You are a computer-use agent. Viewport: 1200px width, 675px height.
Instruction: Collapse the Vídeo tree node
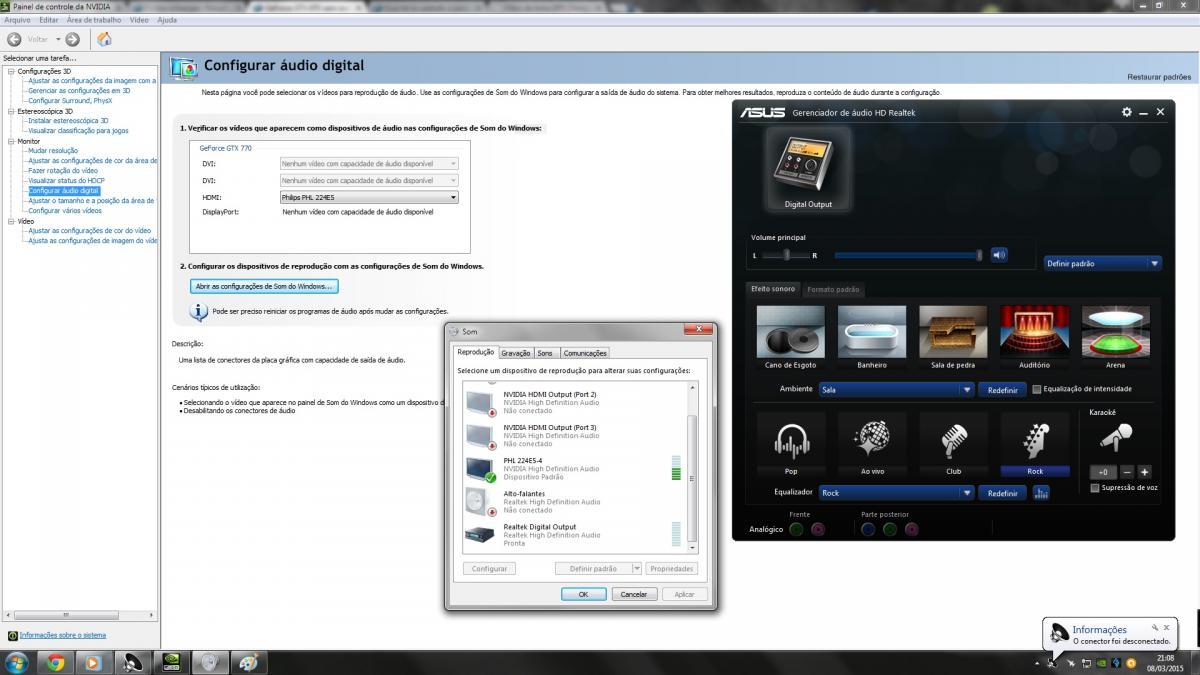(x=11, y=221)
